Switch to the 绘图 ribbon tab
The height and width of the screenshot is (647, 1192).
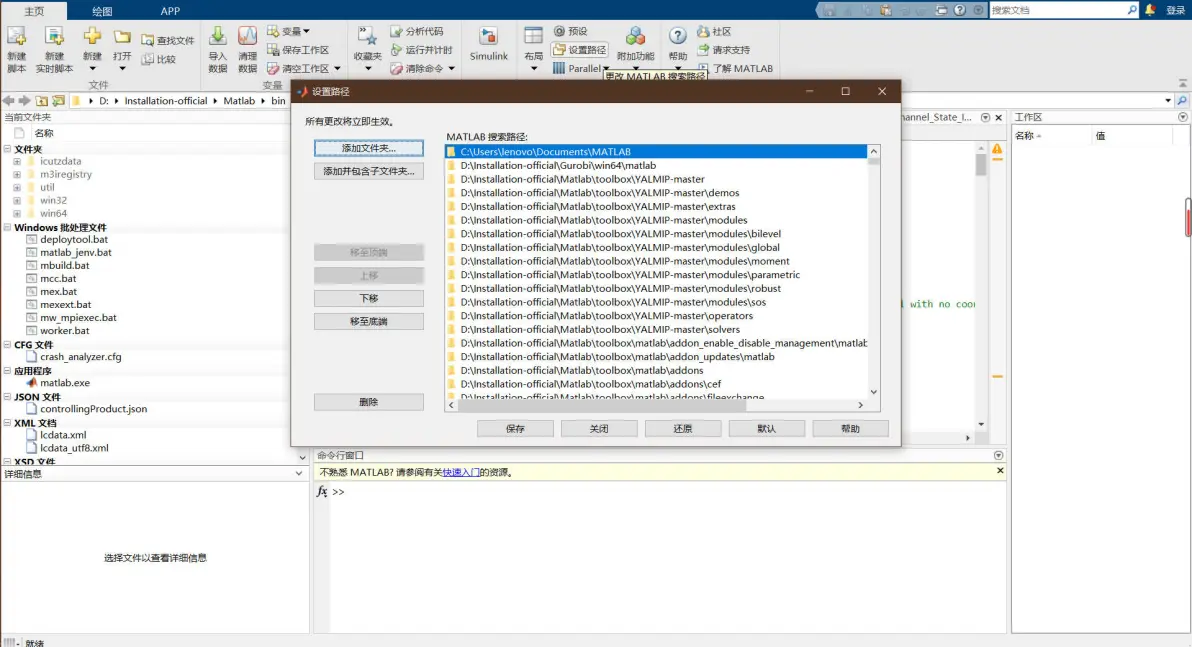[102, 11]
